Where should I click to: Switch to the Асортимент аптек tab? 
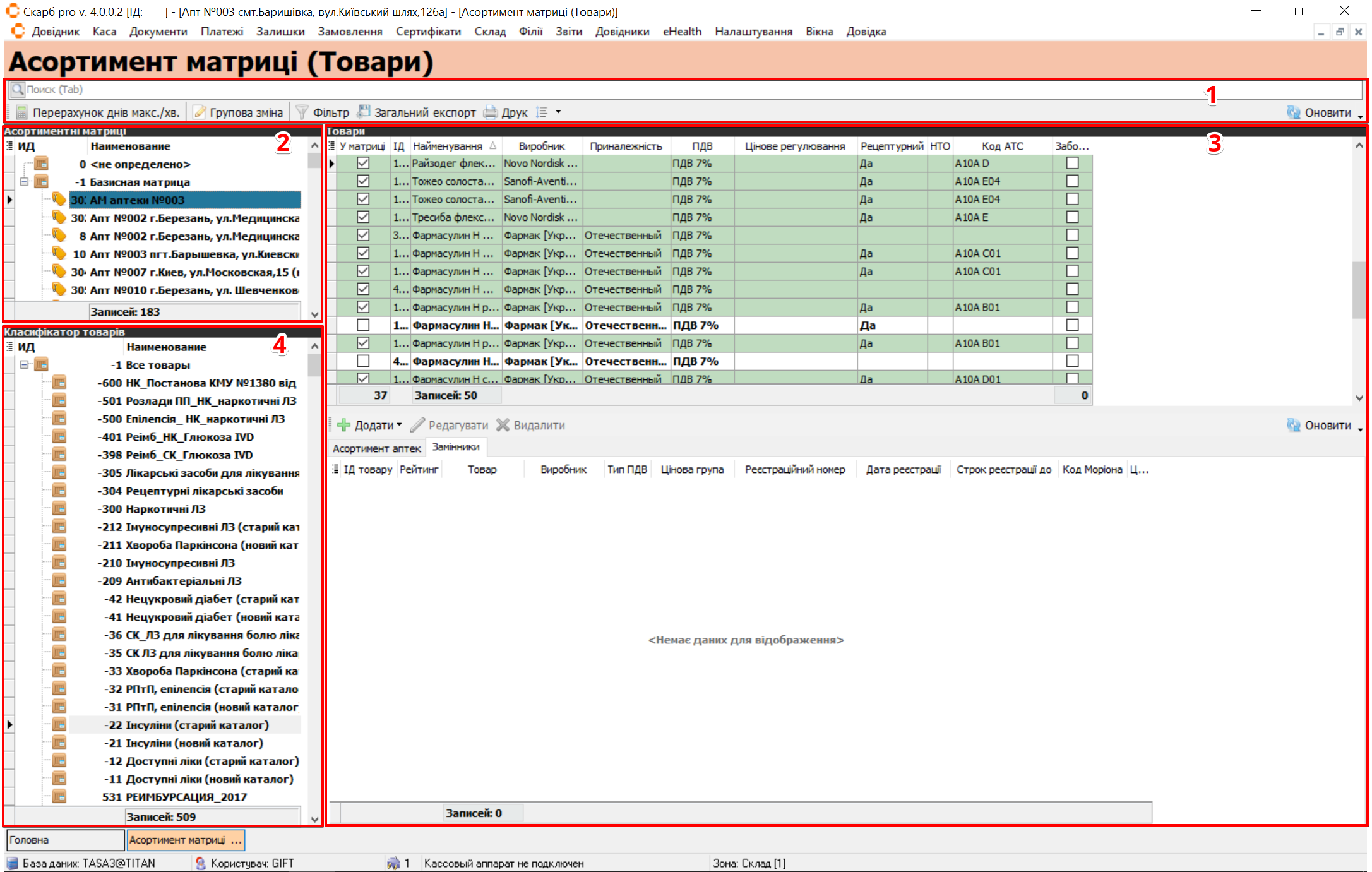[x=376, y=448]
